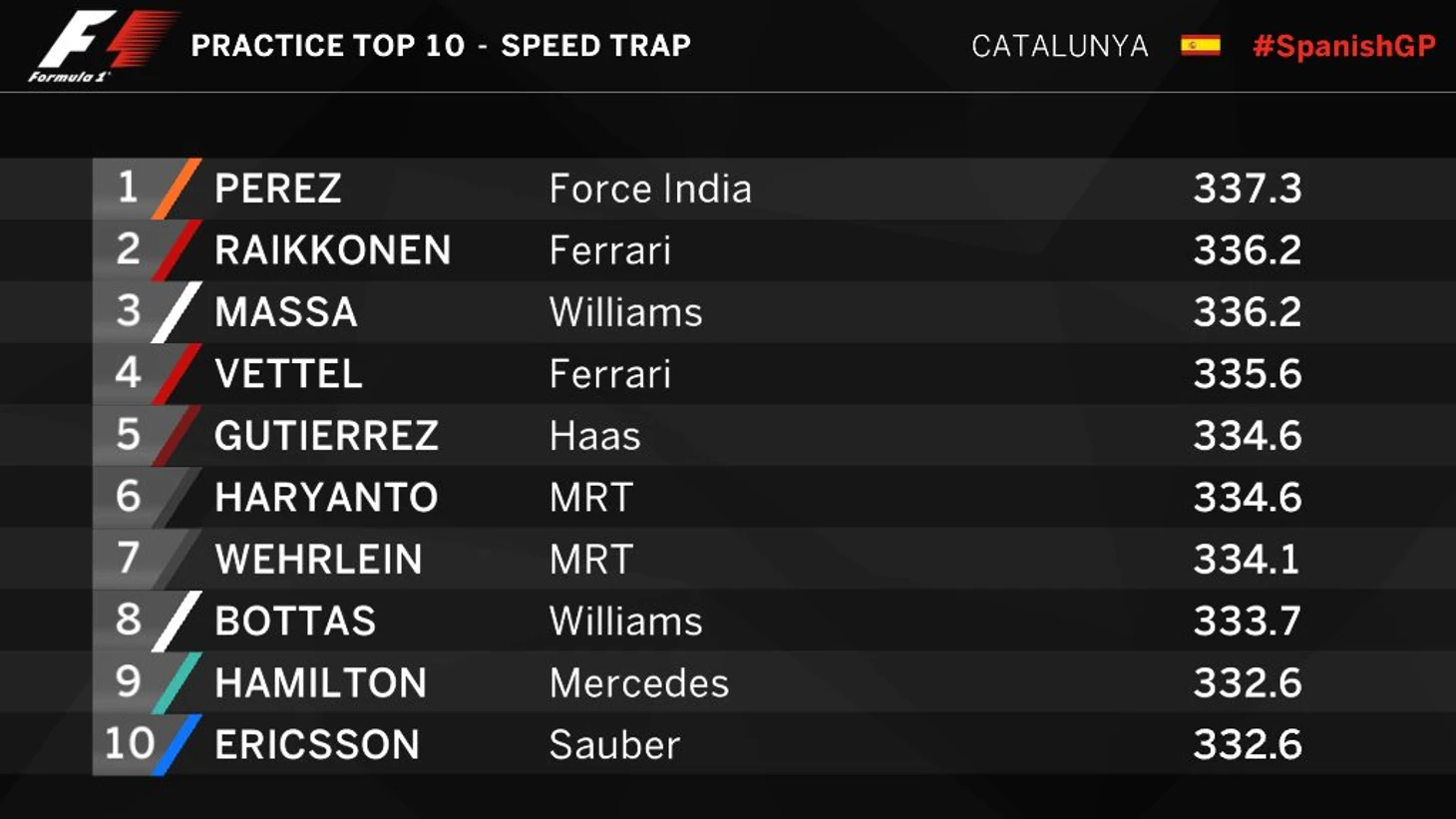
Task: Click the CATALUNYA circuit label
Action: [1059, 46]
